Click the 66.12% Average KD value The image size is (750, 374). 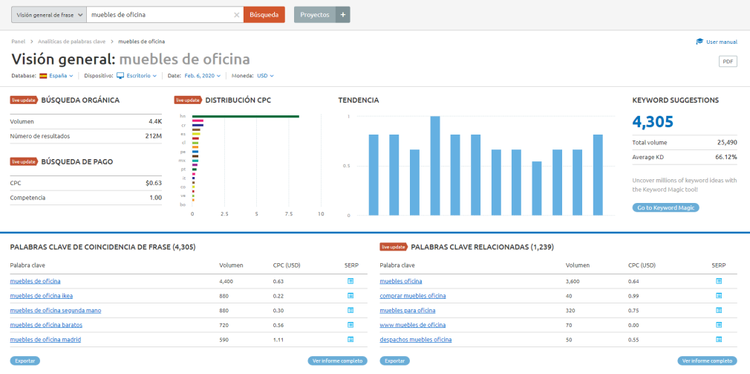pyautogui.click(x=727, y=157)
